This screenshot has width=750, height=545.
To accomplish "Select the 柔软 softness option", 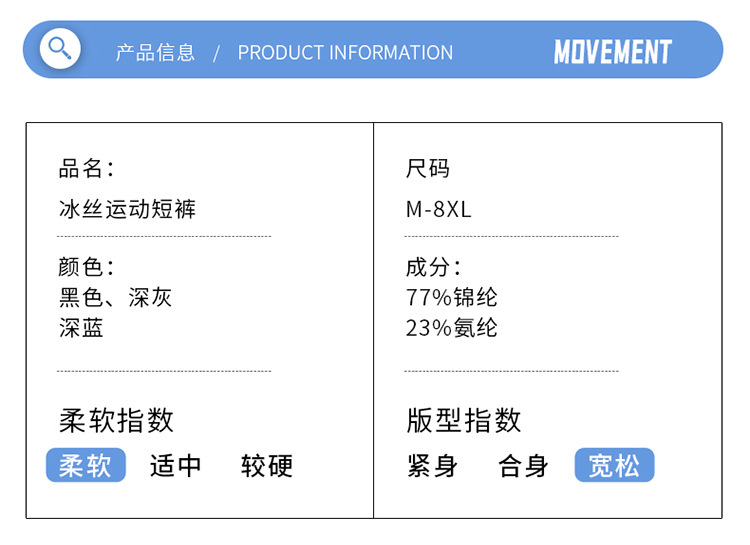I will [86, 465].
